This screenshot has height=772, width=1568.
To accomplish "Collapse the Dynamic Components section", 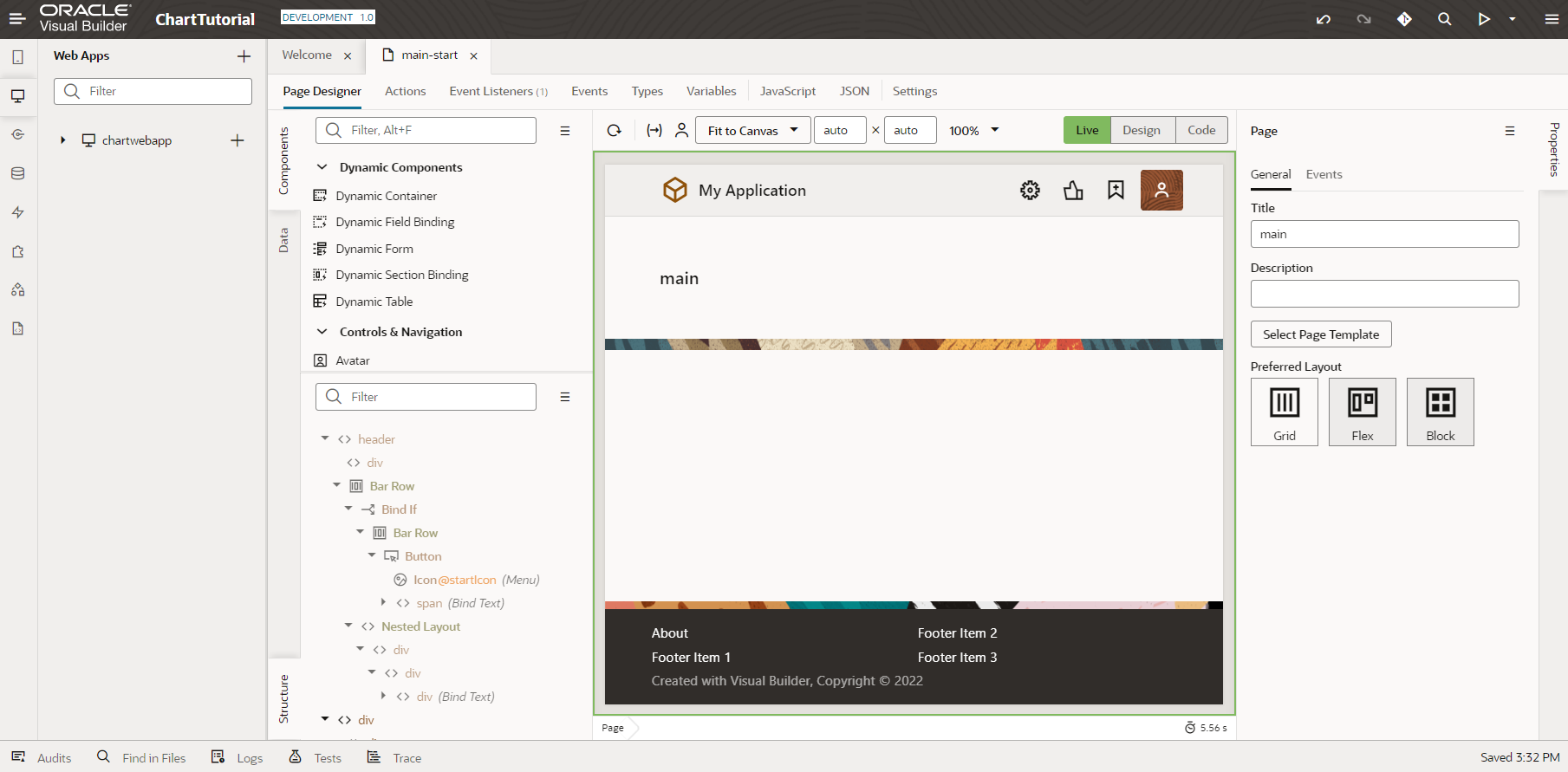I will [x=322, y=167].
